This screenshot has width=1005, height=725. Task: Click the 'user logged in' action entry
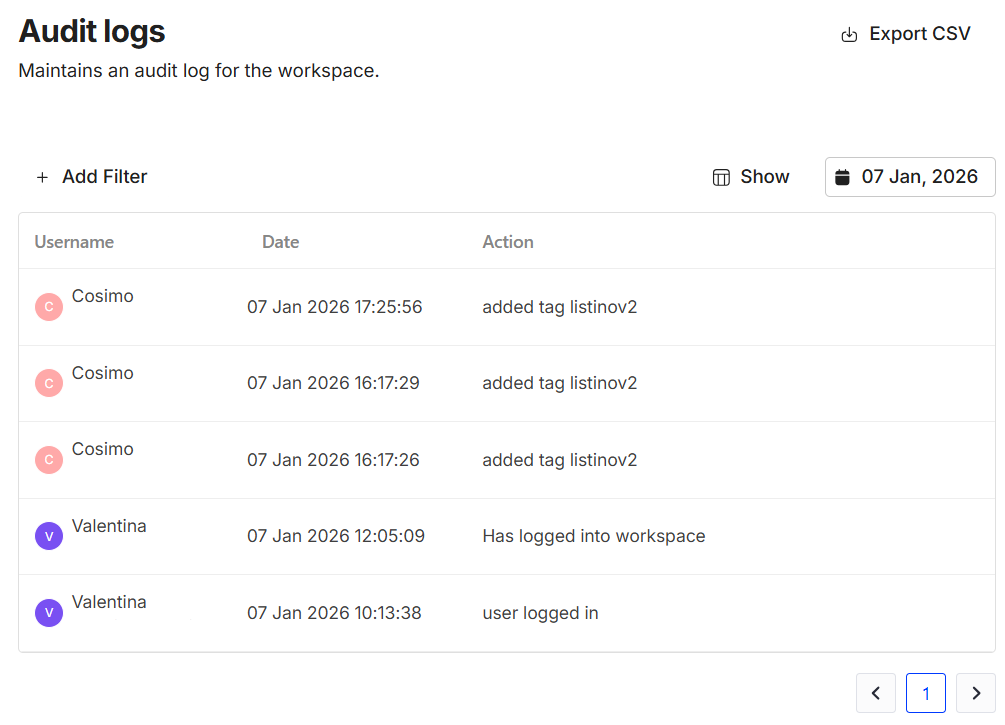[540, 613]
